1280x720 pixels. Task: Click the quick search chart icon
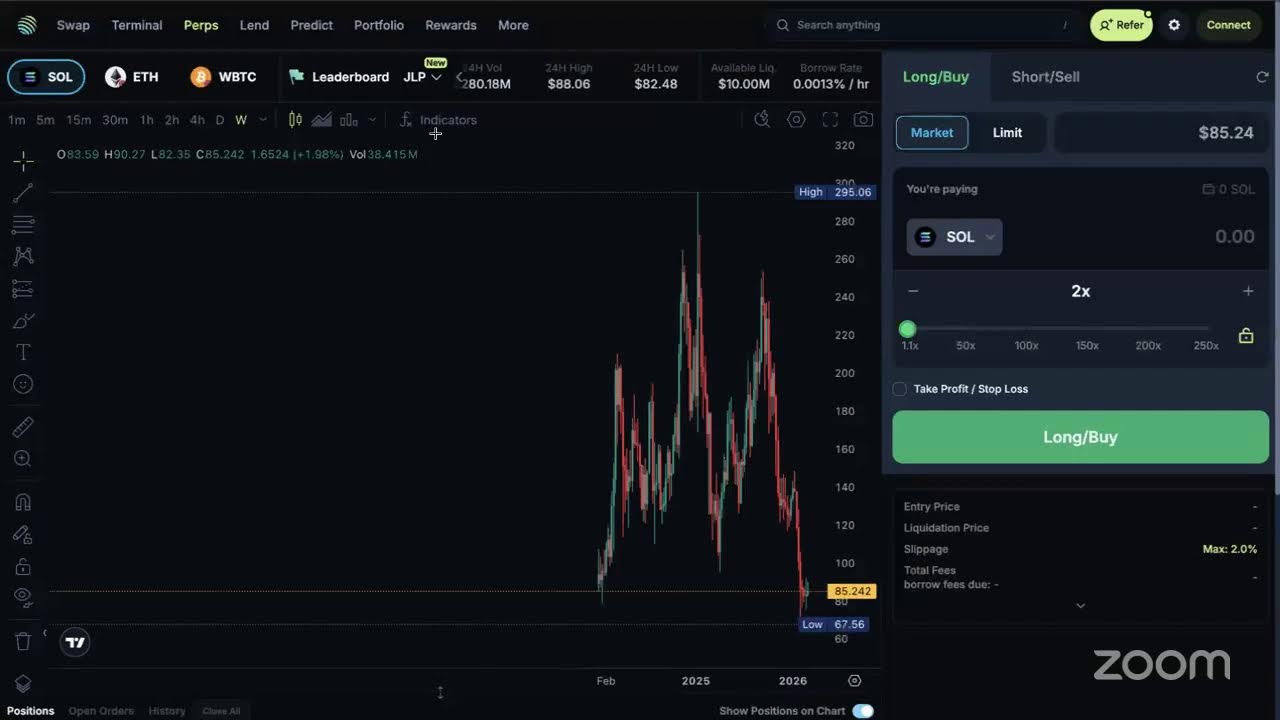[762, 120]
